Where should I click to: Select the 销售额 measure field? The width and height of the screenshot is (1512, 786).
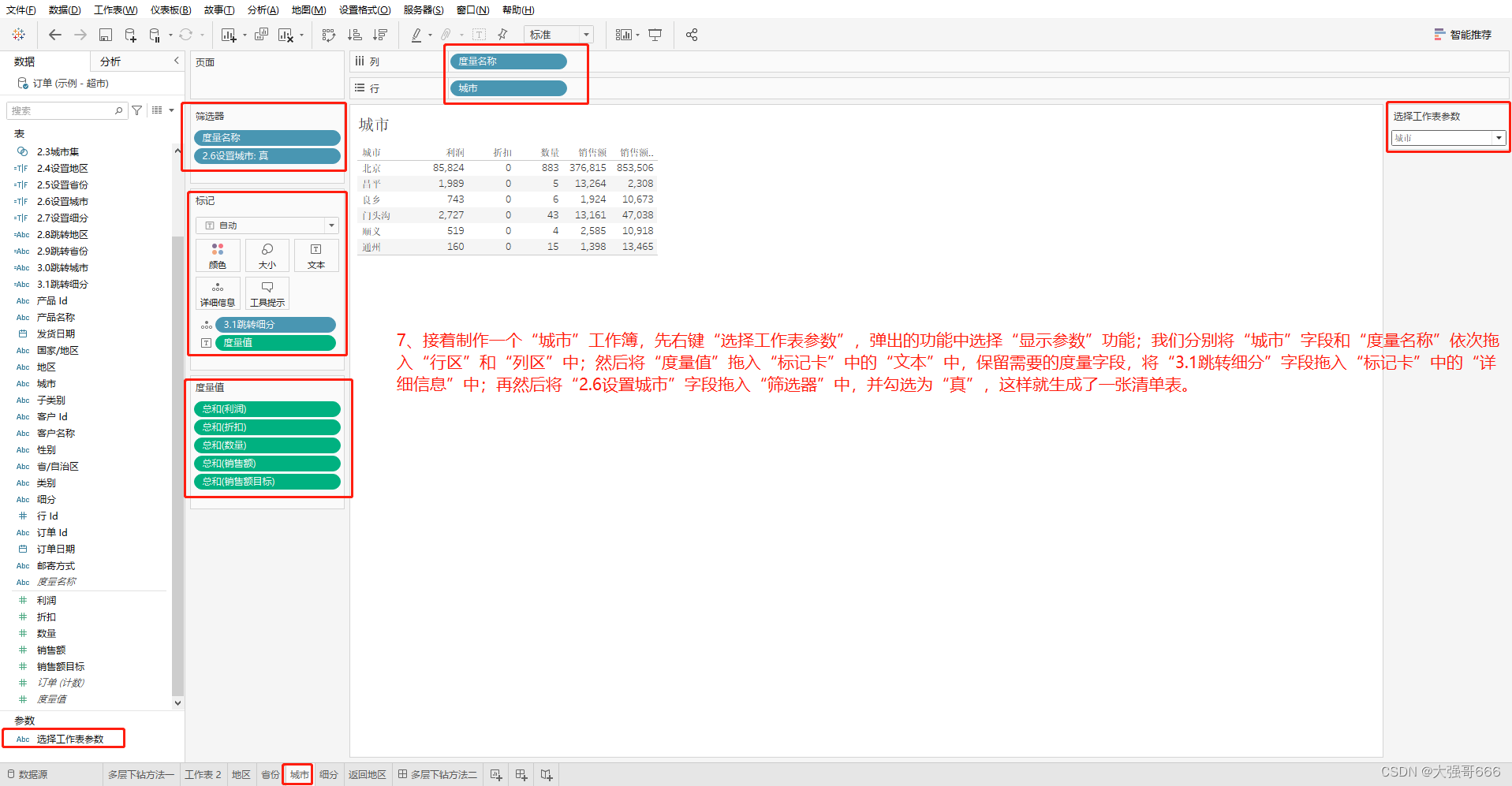click(51, 650)
